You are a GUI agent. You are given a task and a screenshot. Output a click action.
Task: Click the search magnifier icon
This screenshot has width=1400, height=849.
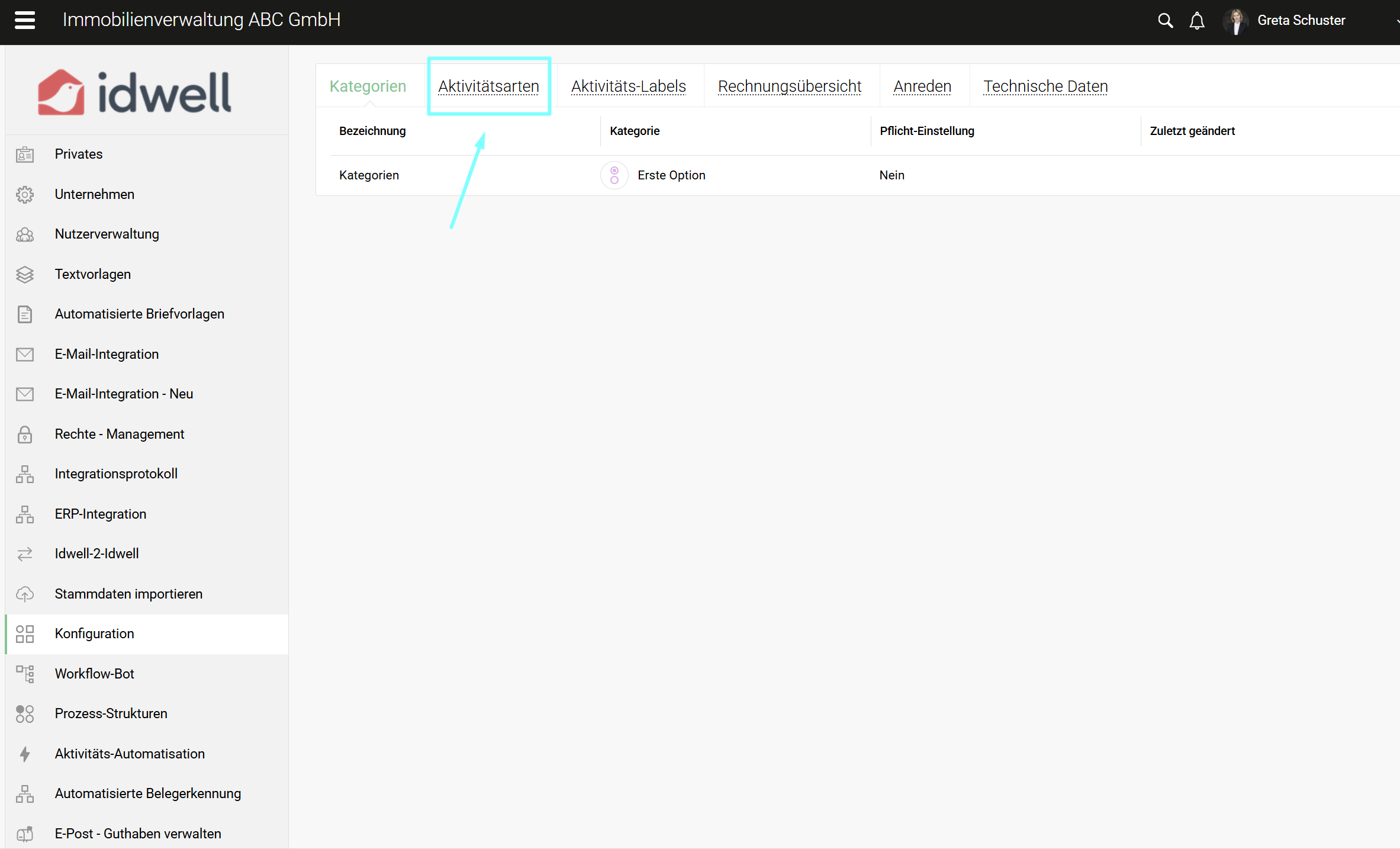click(x=1164, y=21)
